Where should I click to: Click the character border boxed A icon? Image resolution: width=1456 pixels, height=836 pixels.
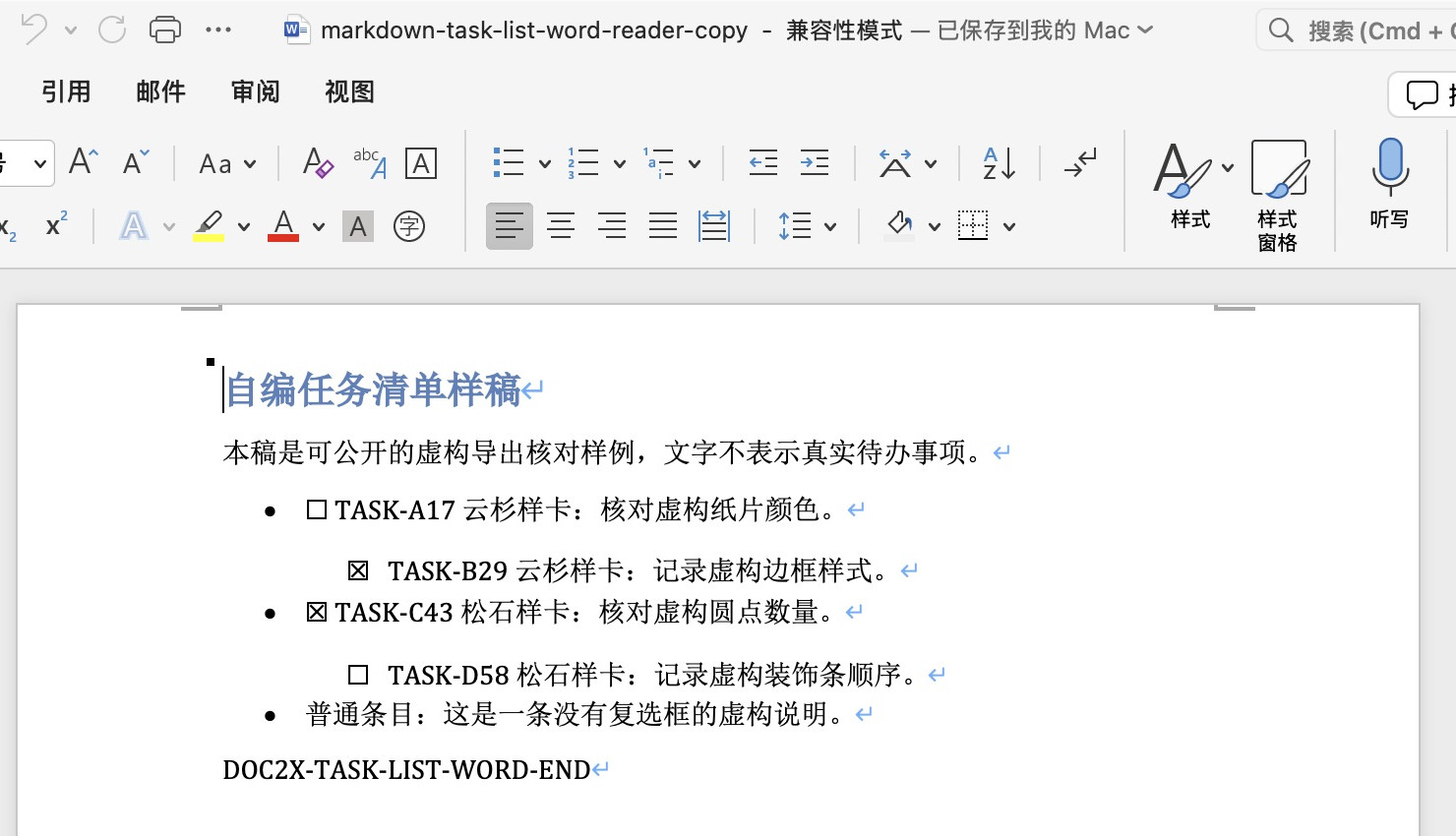click(x=421, y=163)
